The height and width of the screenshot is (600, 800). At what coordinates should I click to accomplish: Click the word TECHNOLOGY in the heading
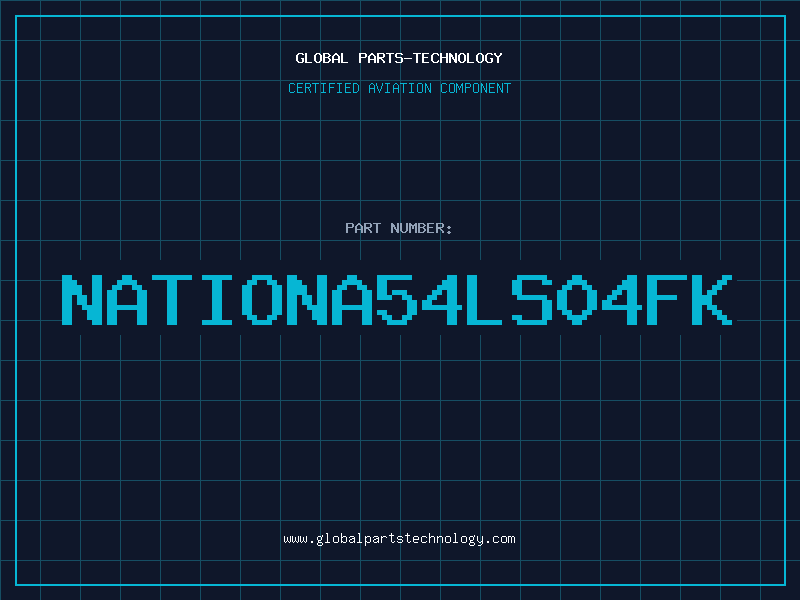tap(461, 58)
